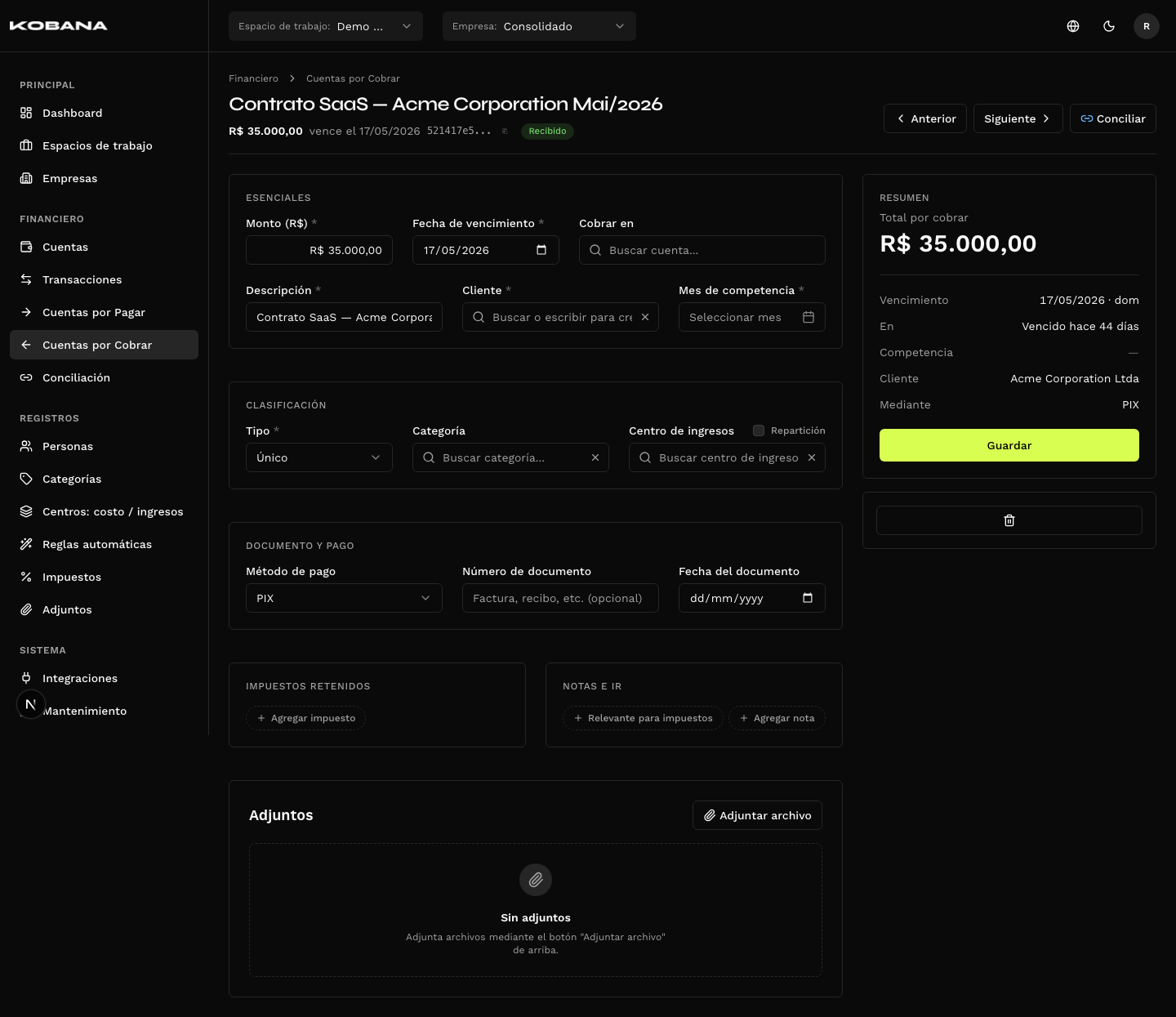1176x1017 pixels.
Task: Clear Centro de ingresos X icon
Action: pyautogui.click(x=812, y=457)
